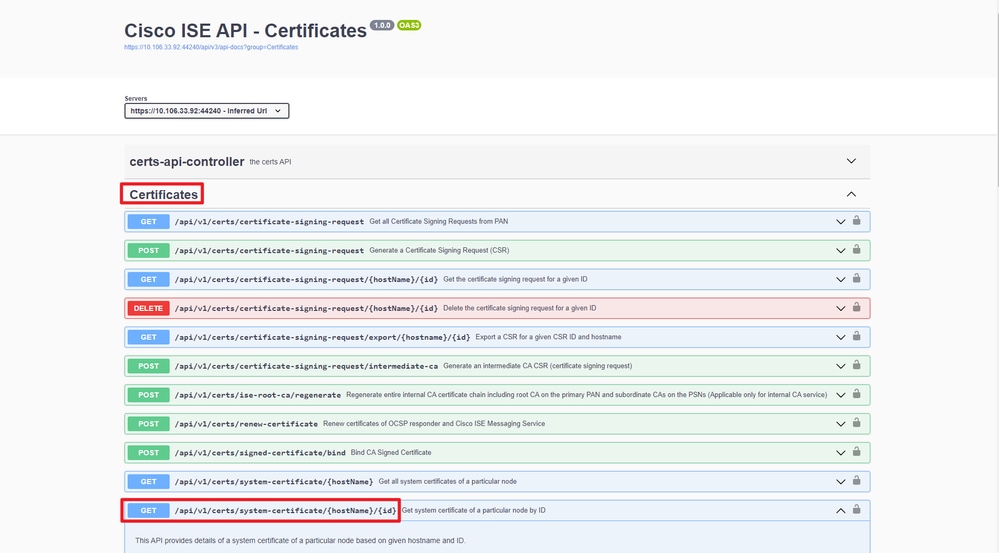Click lock icon on Generate a CSR row
Viewport: 999px width, 553px height.
856,249
